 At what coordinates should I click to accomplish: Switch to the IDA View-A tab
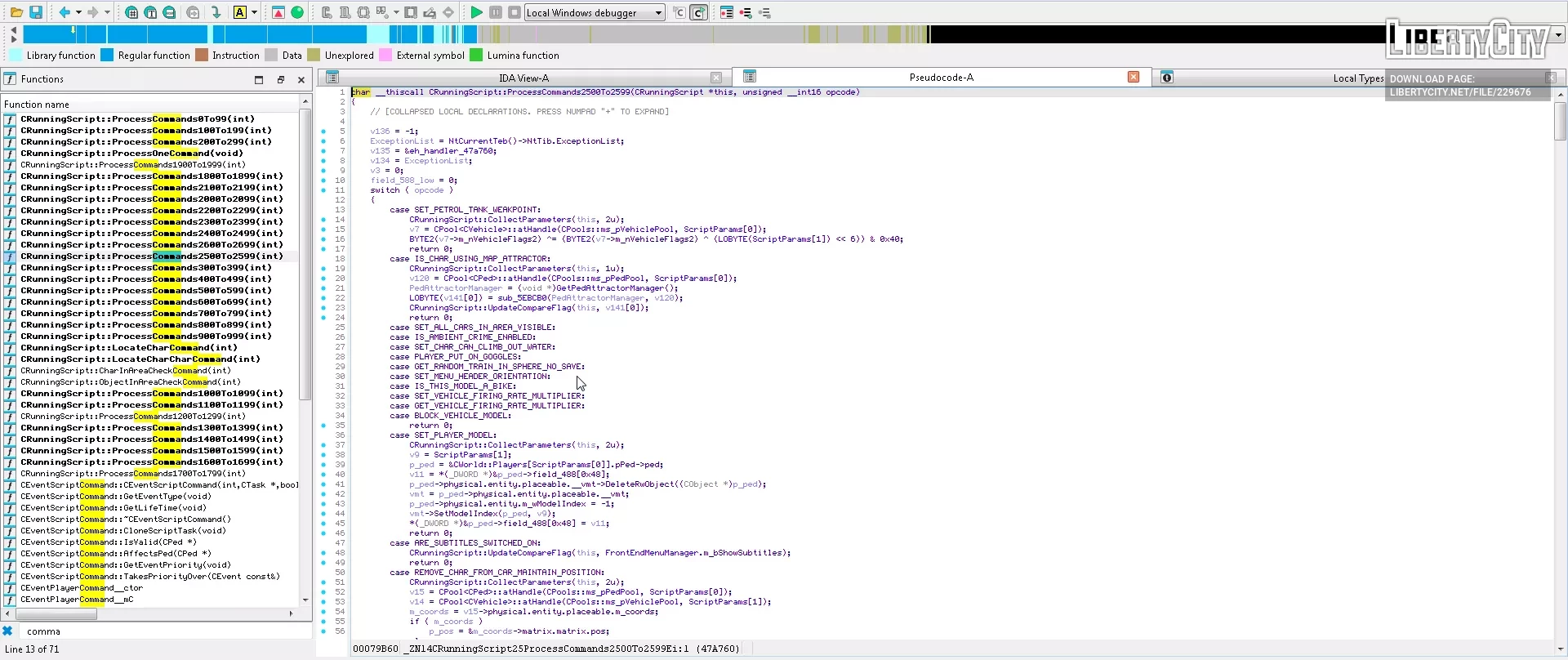pyautogui.click(x=523, y=78)
